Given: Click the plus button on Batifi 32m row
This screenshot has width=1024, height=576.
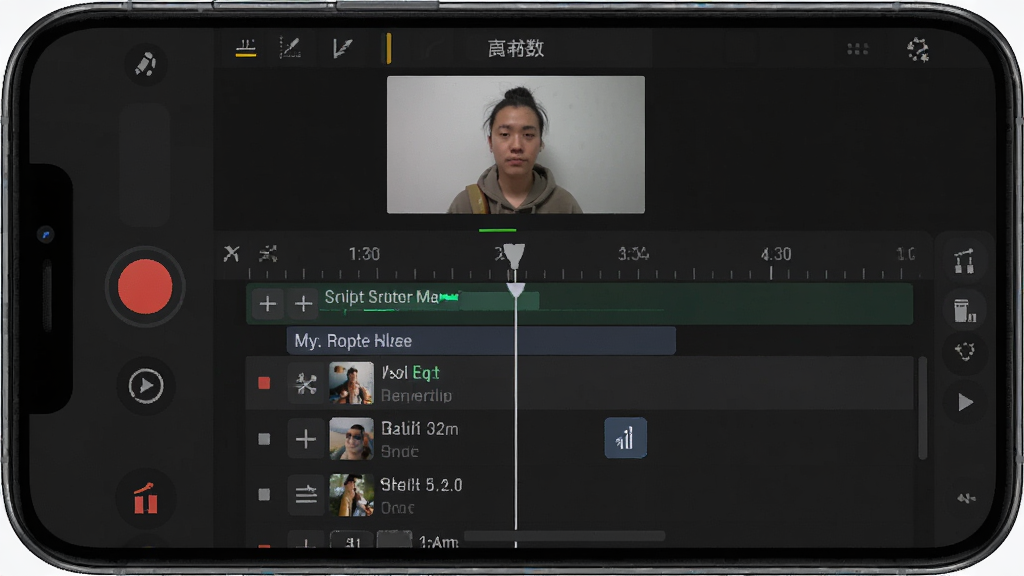Looking at the screenshot, I should click(306, 439).
